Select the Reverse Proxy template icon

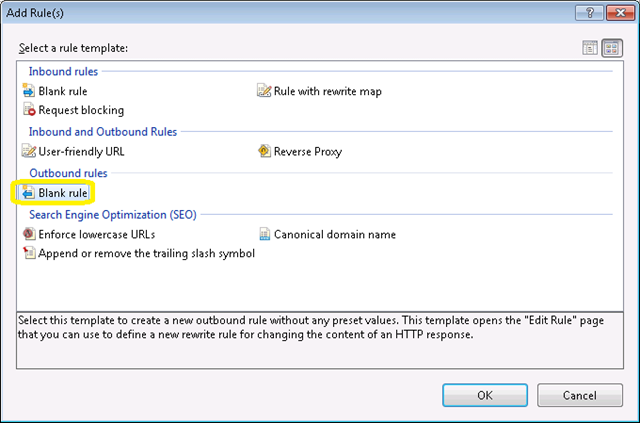point(264,151)
